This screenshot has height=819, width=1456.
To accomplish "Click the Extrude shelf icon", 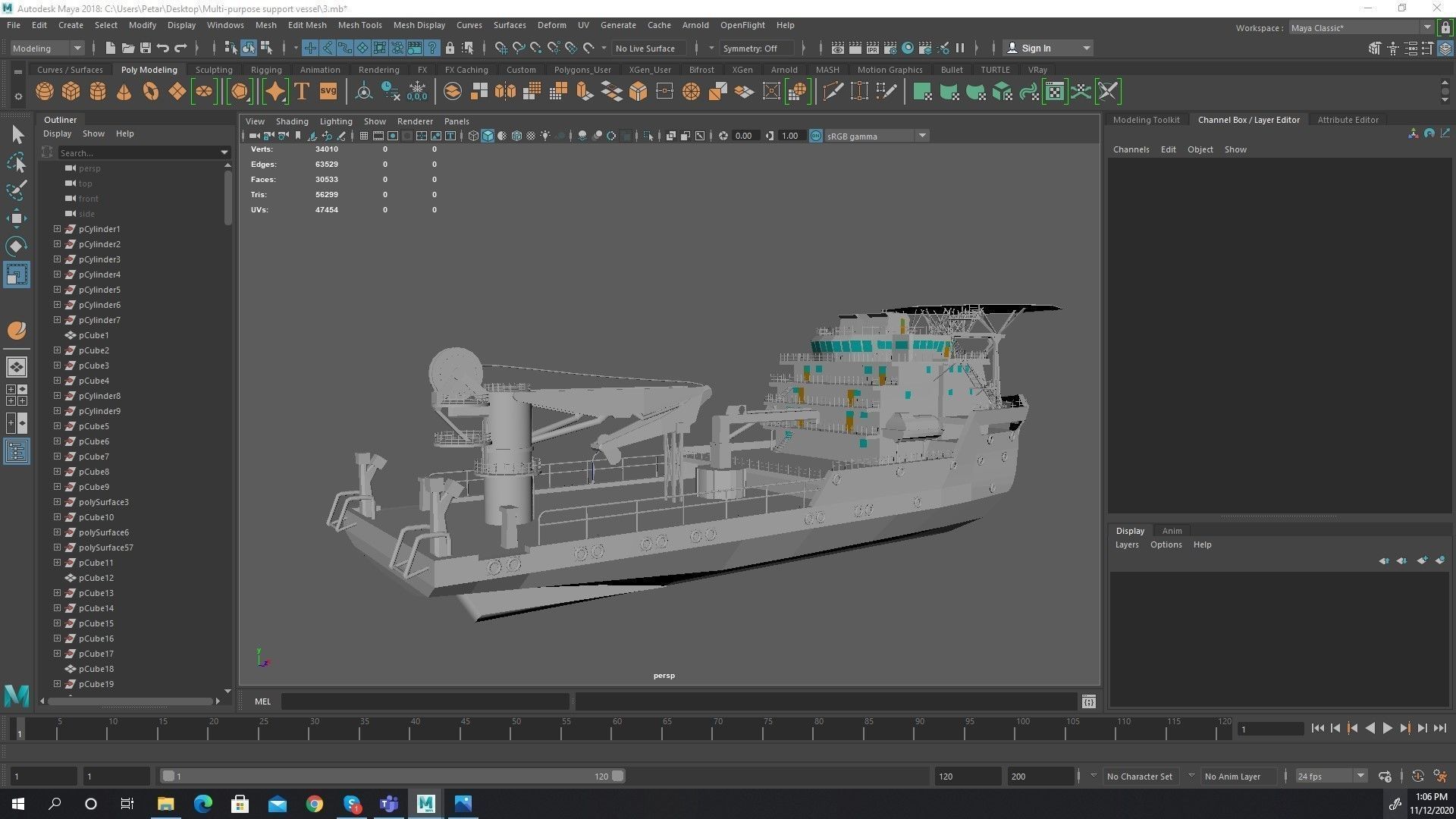I will coord(585,92).
